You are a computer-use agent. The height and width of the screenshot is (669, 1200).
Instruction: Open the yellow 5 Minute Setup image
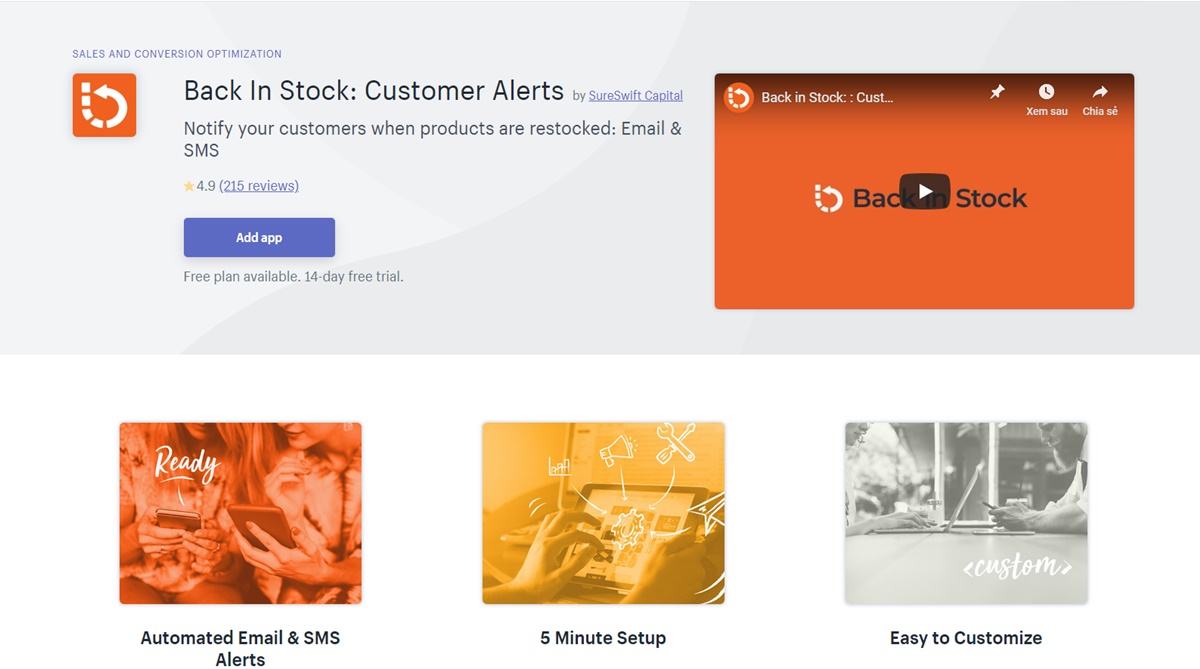click(x=603, y=513)
